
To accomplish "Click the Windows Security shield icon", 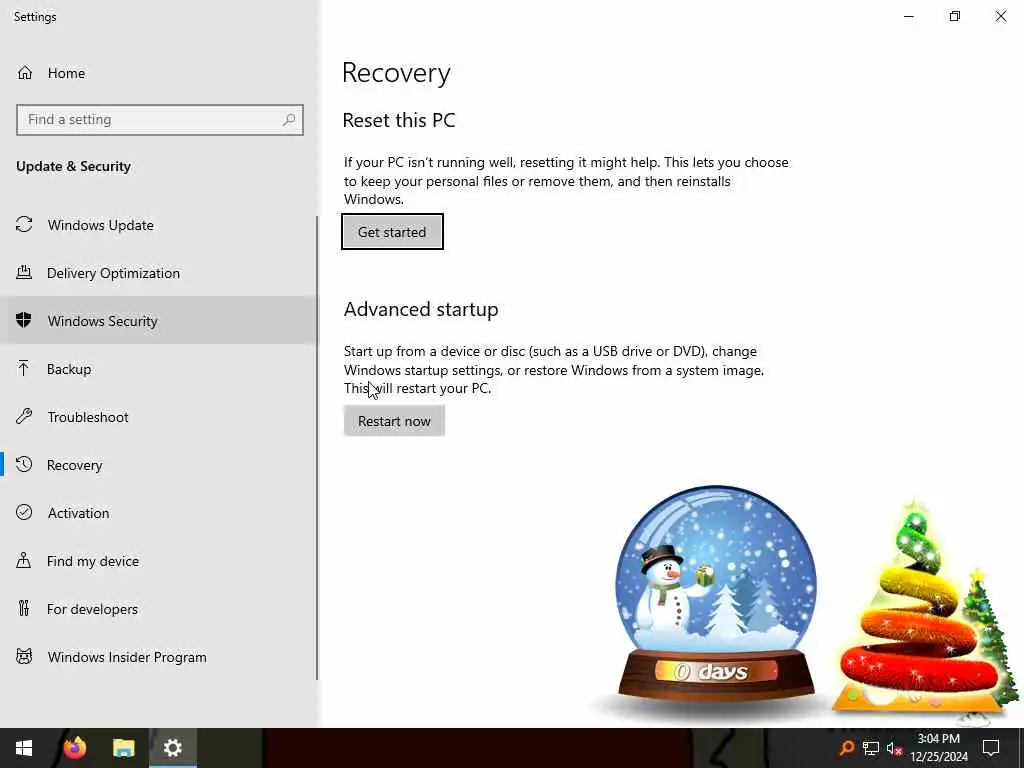I will tap(24, 320).
